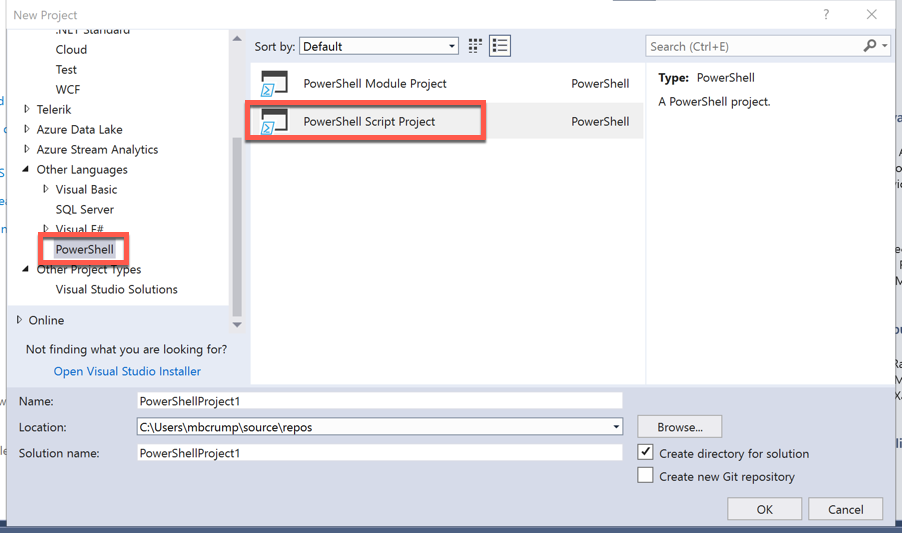
Task: Click the Browse button
Action: coord(679,427)
